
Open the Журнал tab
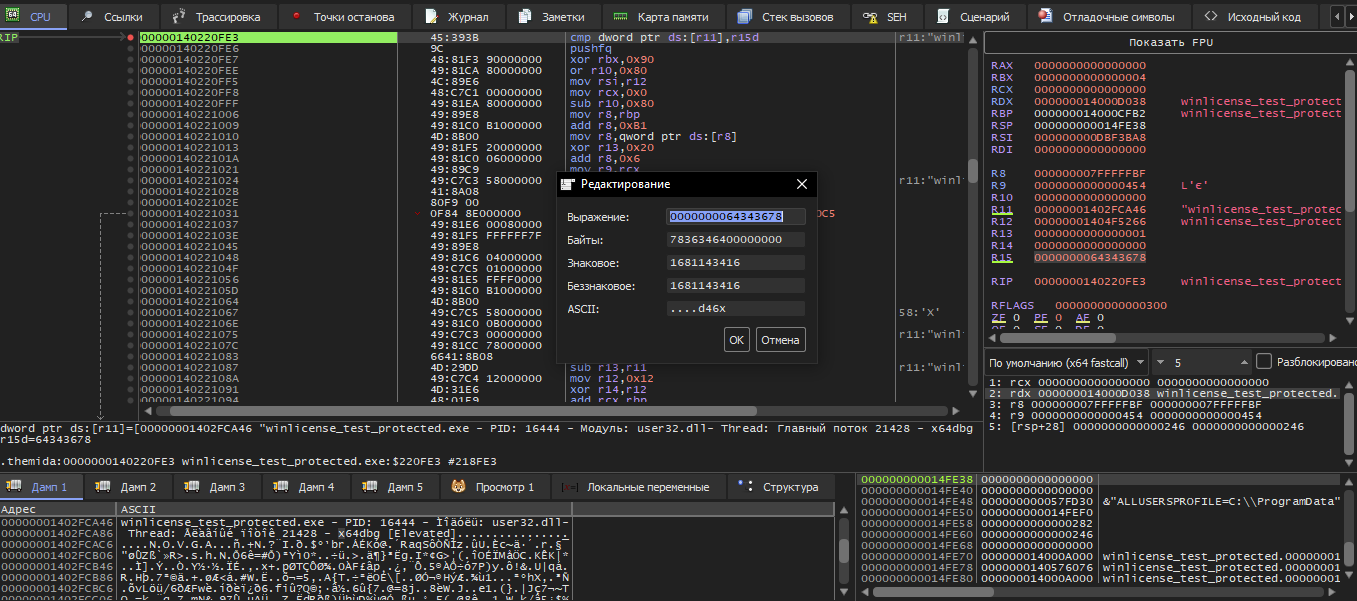(456, 17)
